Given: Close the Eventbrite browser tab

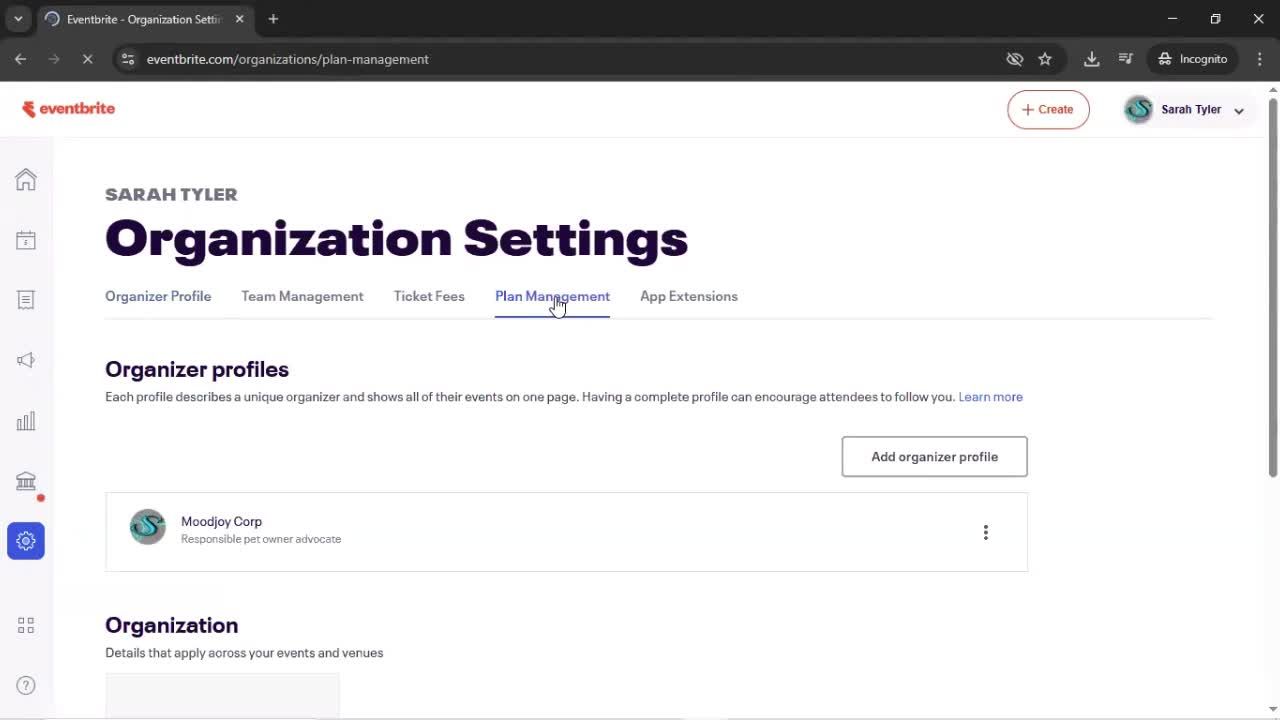Looking at the screenshot, I should click(x=239, y=19).
